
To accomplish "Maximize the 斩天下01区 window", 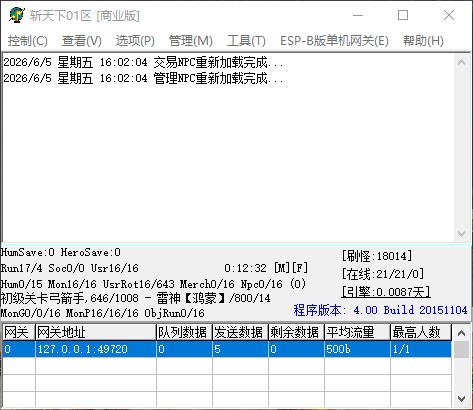I will (x=403, y=15).
